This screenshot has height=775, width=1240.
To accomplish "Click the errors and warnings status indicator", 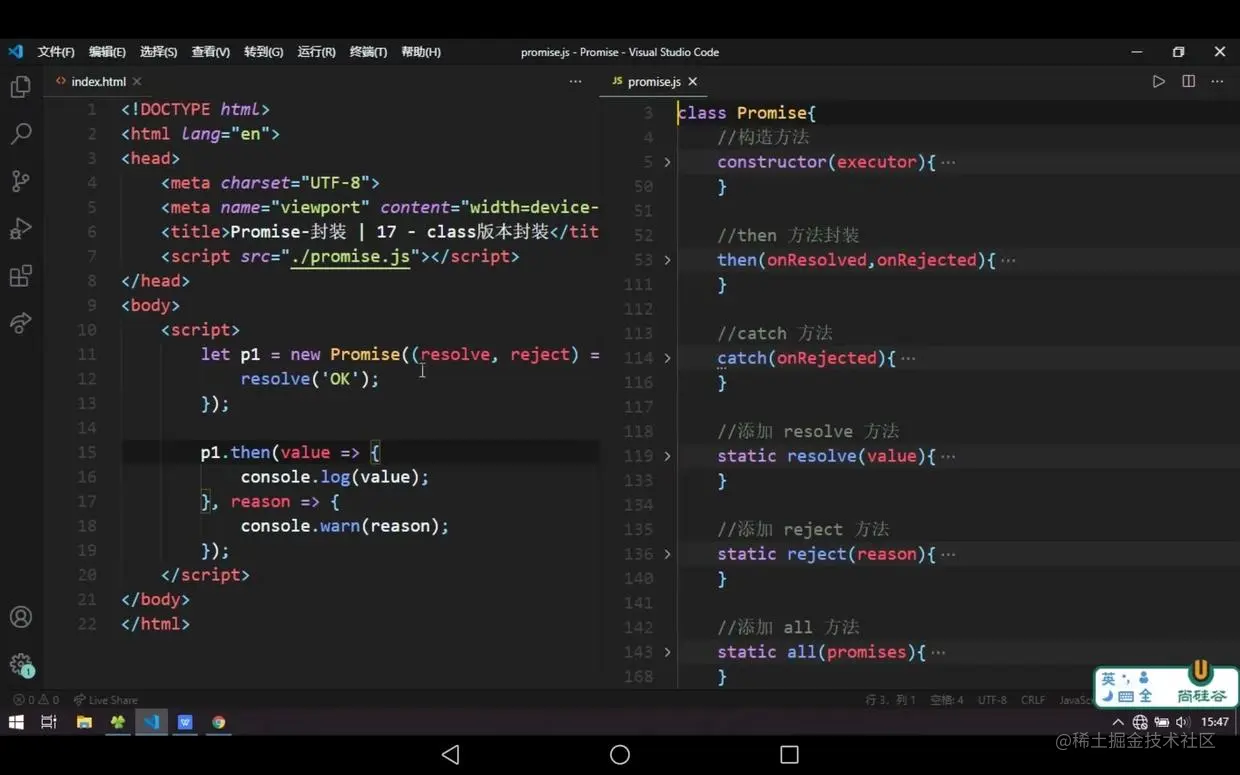I will coord(36,700).
